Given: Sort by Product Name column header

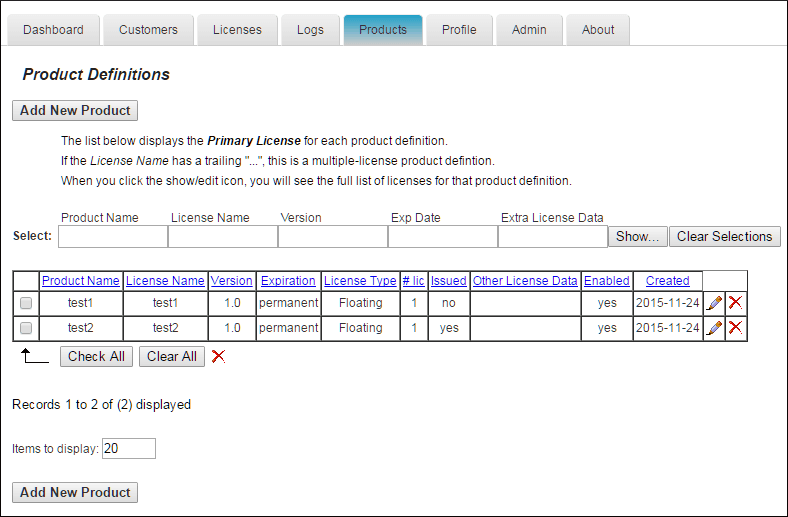Looking at the screenshot, I should [x=81, y=281].
